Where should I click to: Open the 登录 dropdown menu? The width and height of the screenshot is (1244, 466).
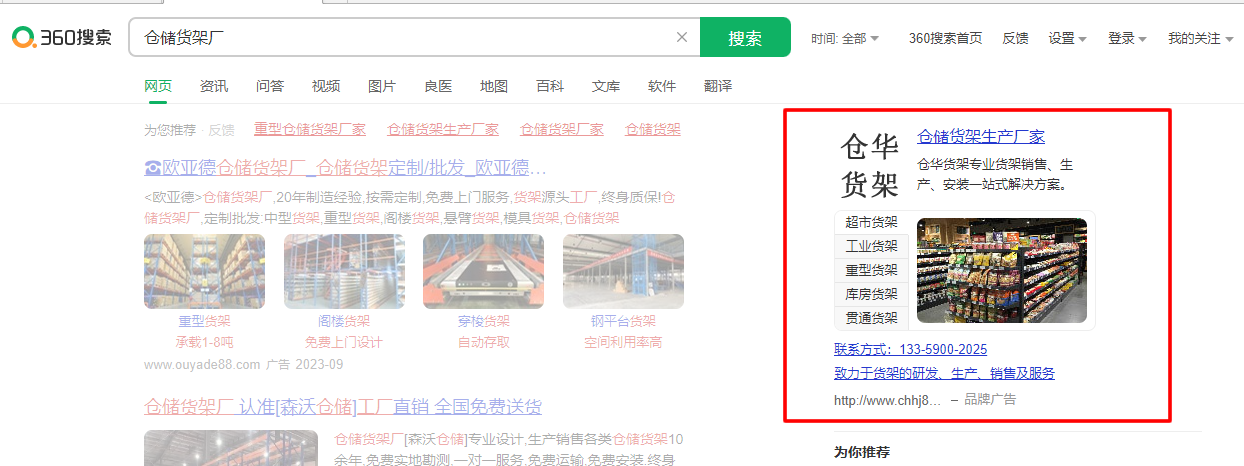[x=1127, y=39]
